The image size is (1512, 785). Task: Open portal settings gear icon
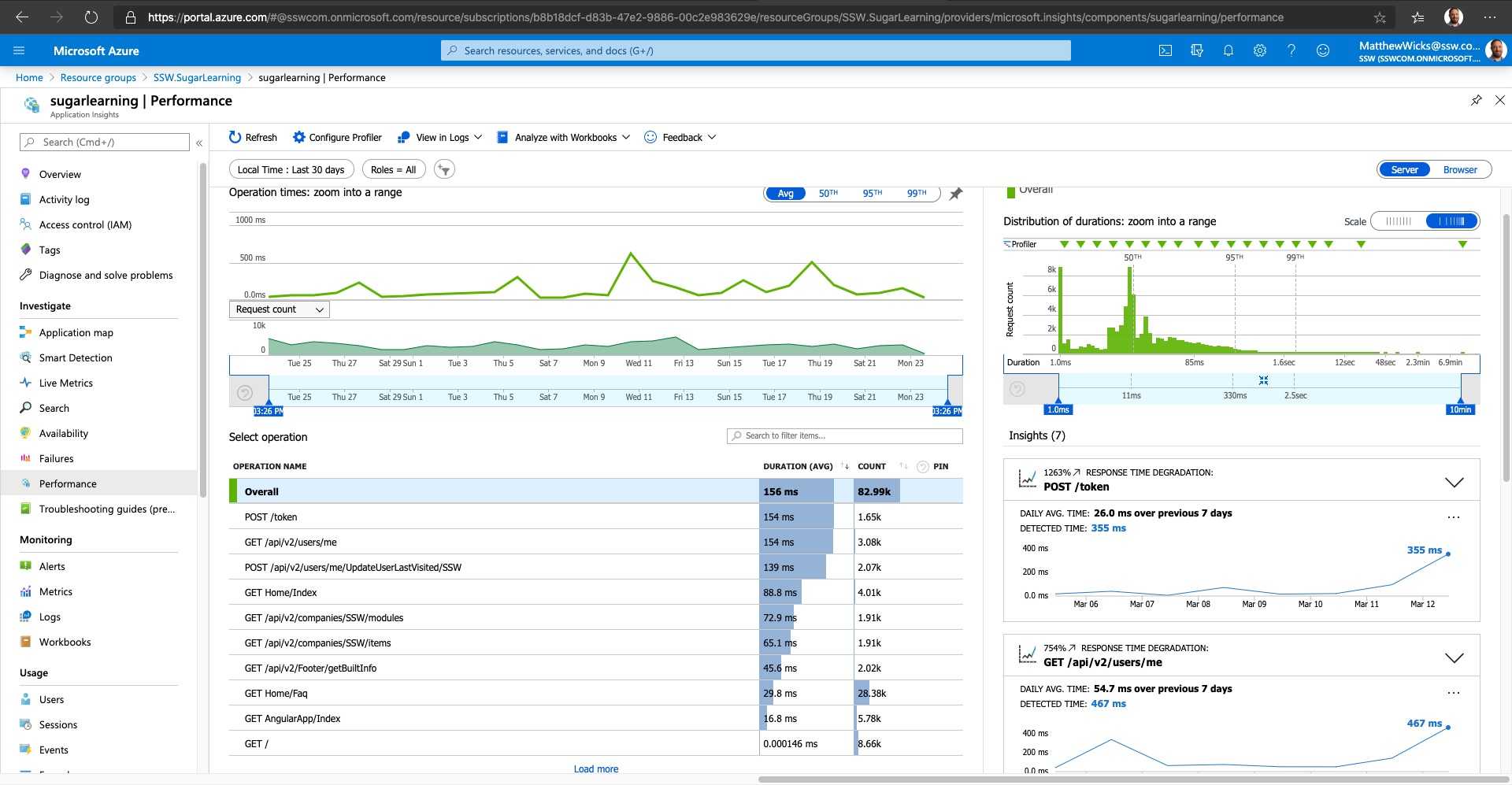[1260, 50]
